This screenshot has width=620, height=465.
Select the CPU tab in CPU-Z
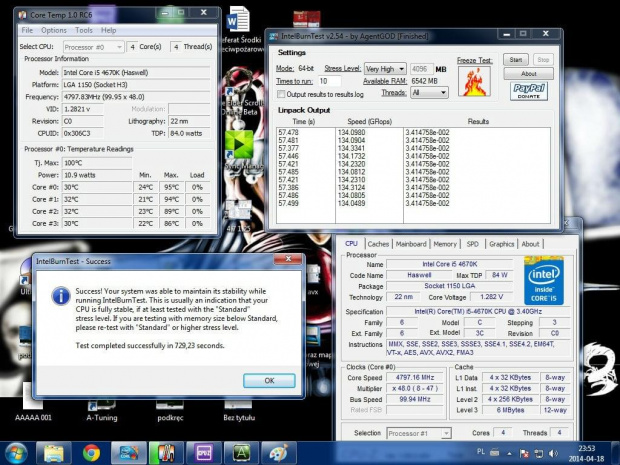pyautogui.click(x=351, y=244)
